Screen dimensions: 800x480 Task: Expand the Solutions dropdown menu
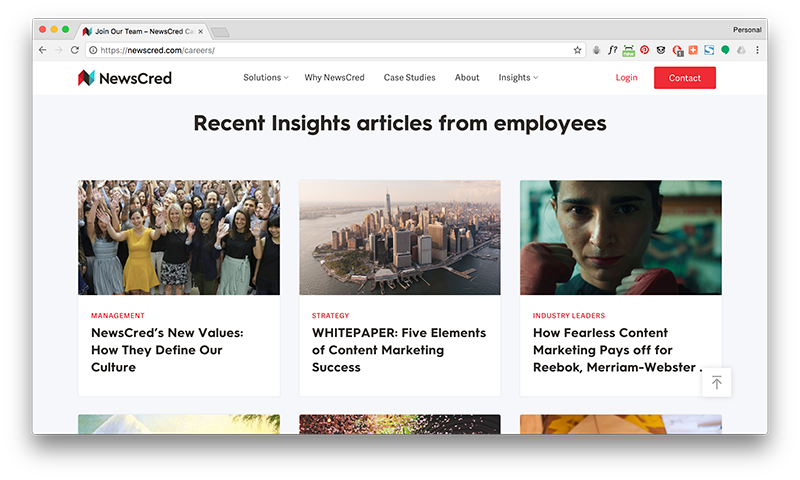coord(266,78)
